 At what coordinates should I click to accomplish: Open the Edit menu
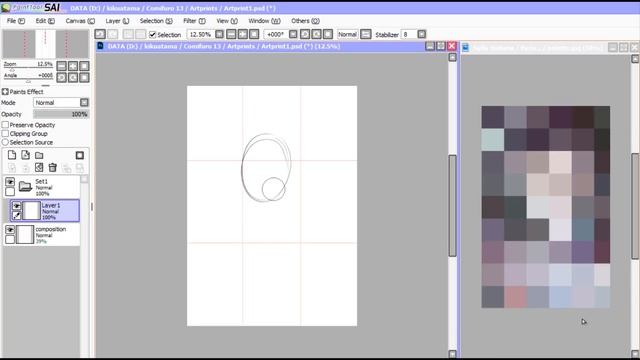click(x=45, y=21)
